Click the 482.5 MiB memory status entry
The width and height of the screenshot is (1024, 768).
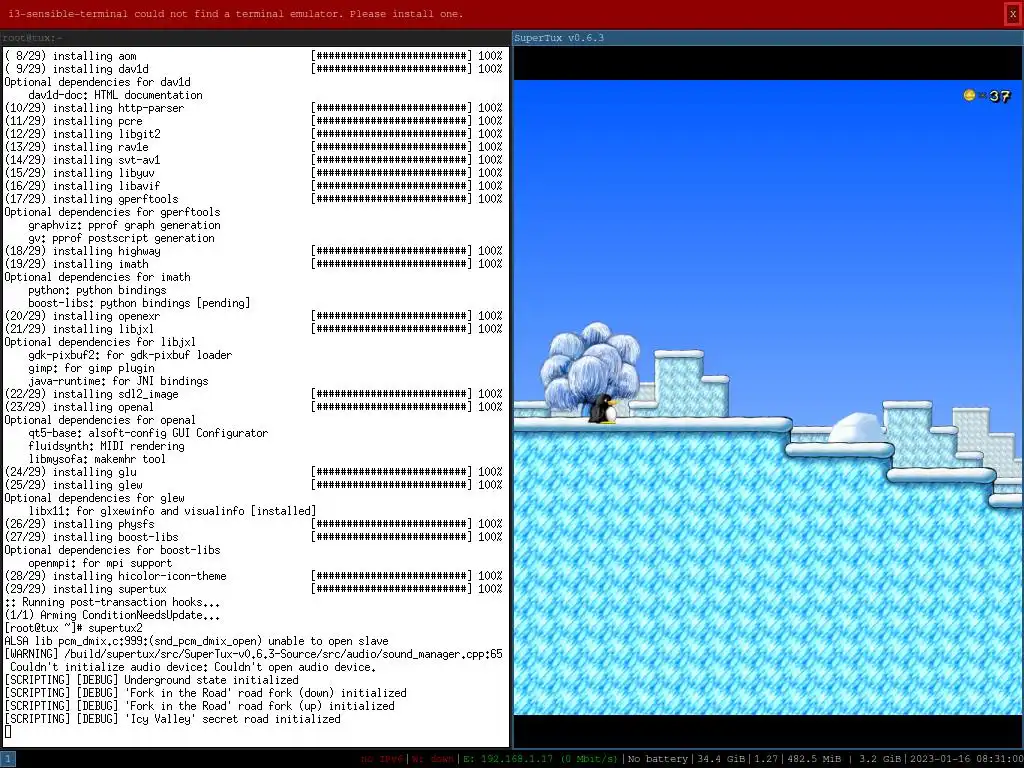point(813,759)
